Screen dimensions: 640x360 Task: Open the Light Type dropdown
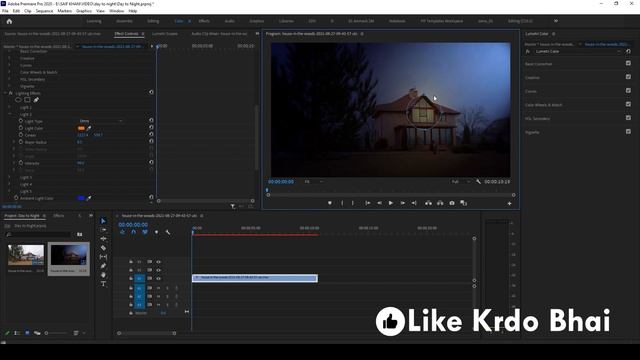(101, 121)
